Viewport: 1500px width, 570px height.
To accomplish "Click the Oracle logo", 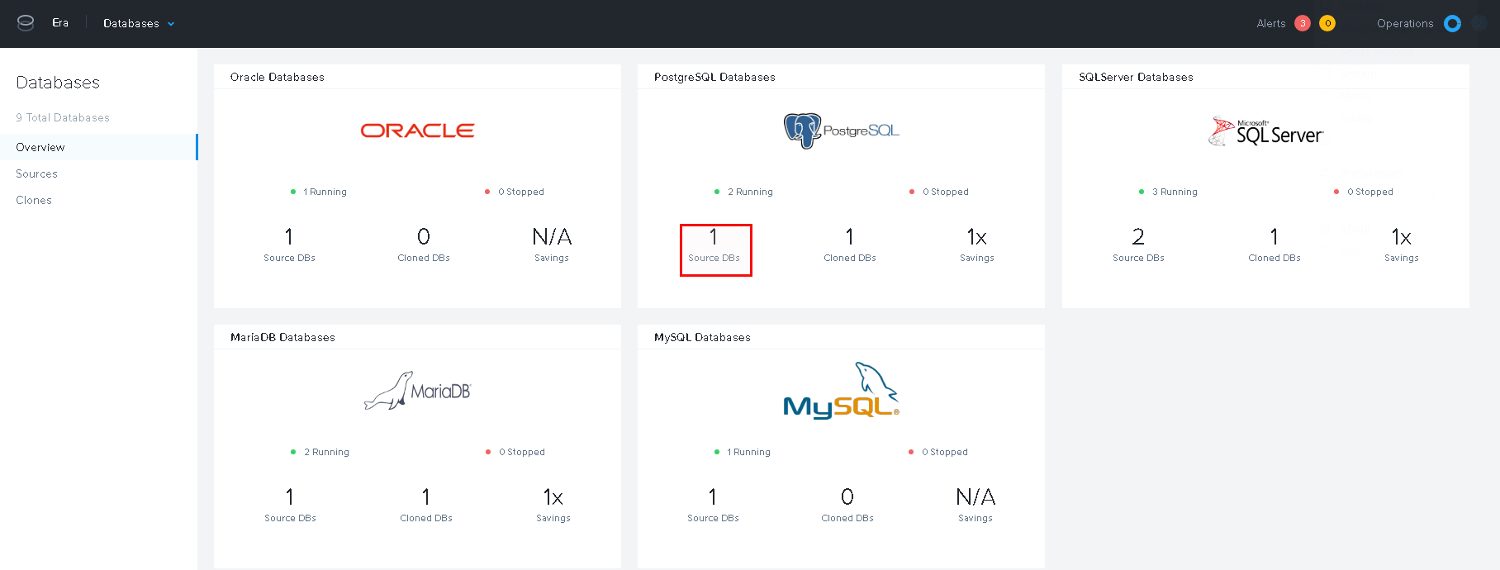I will click(417, 130).
